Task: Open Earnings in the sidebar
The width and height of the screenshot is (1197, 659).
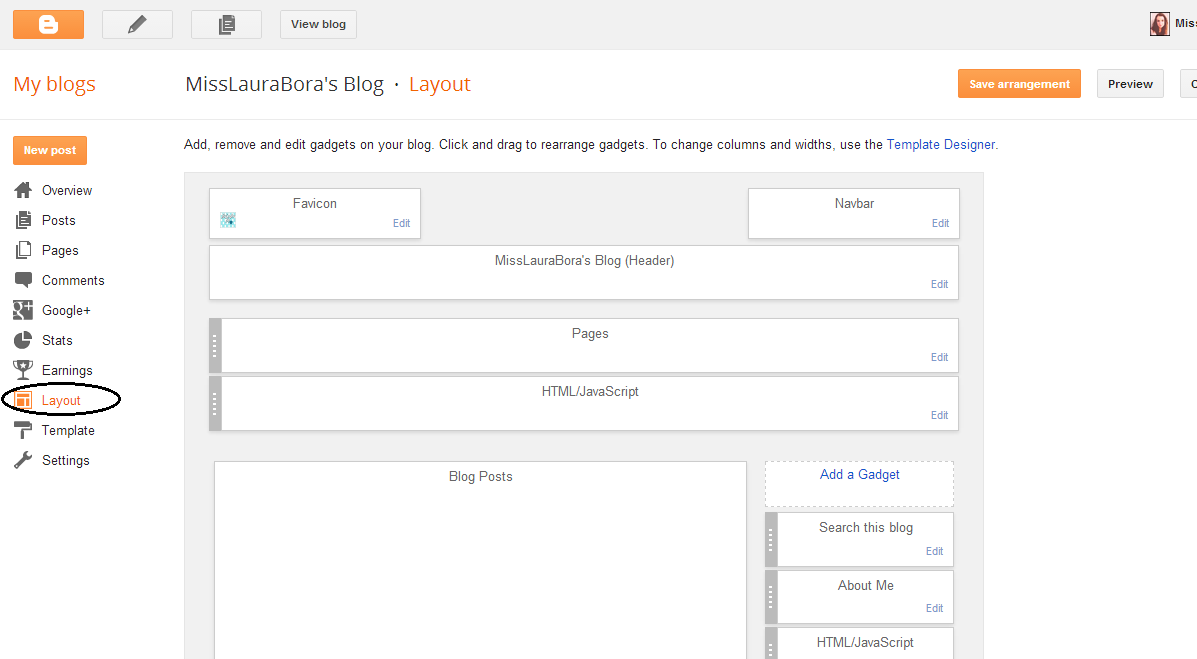Action: (x=67, y=370)
